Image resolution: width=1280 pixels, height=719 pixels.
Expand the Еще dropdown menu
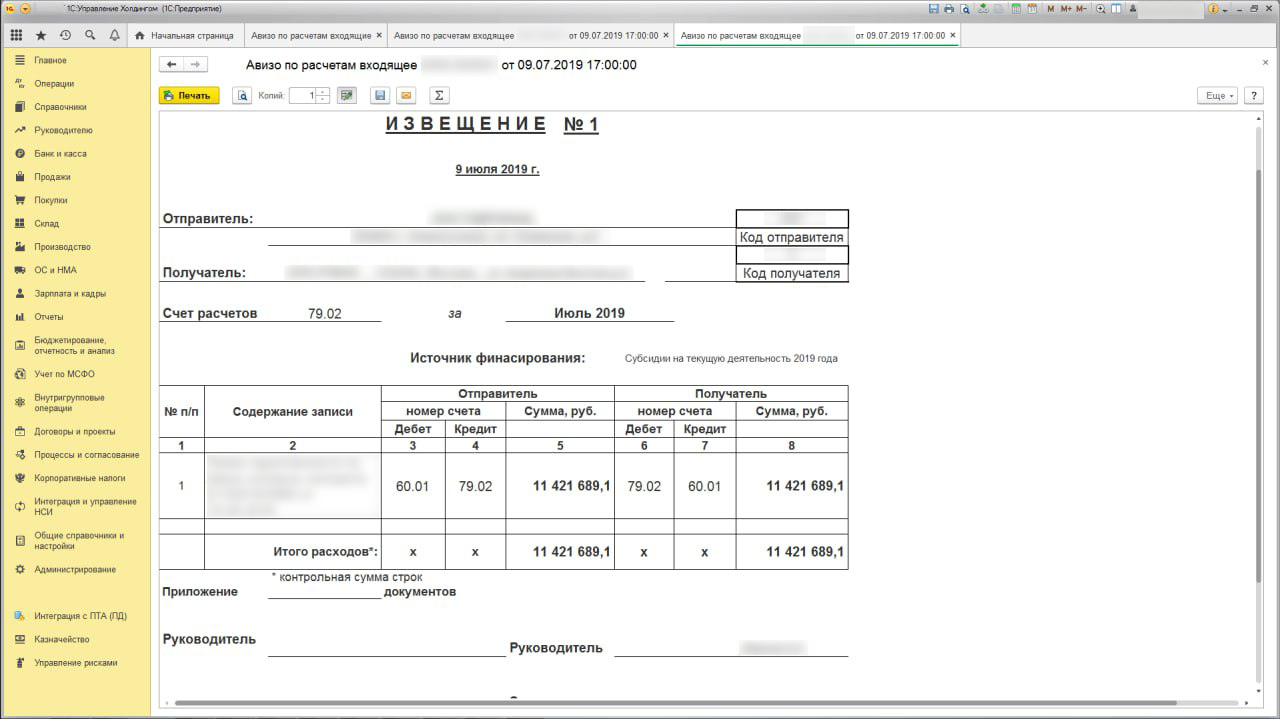pos(1217,96)
